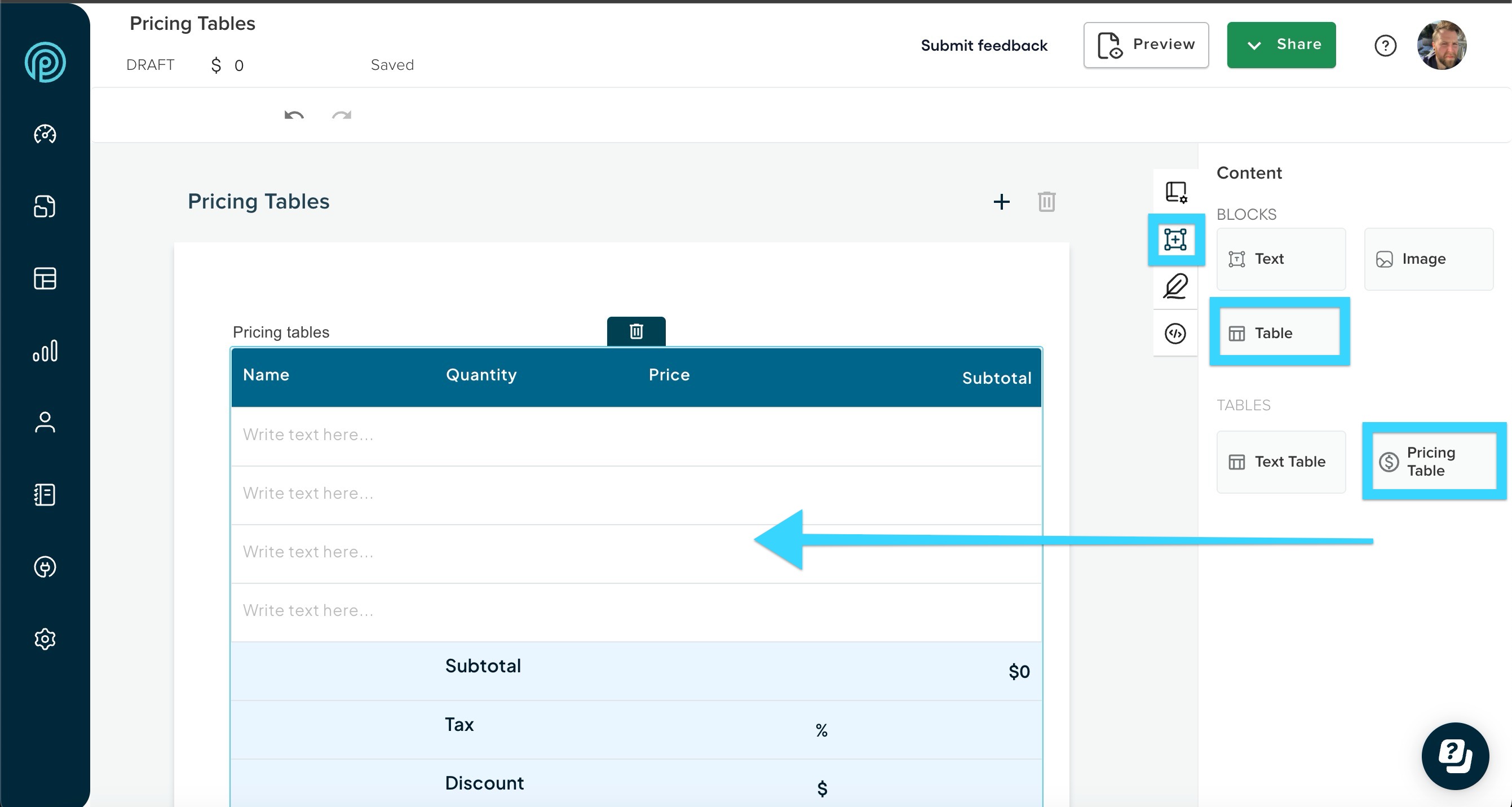
Task: Select the Image block
Action: click(1429, 259)
